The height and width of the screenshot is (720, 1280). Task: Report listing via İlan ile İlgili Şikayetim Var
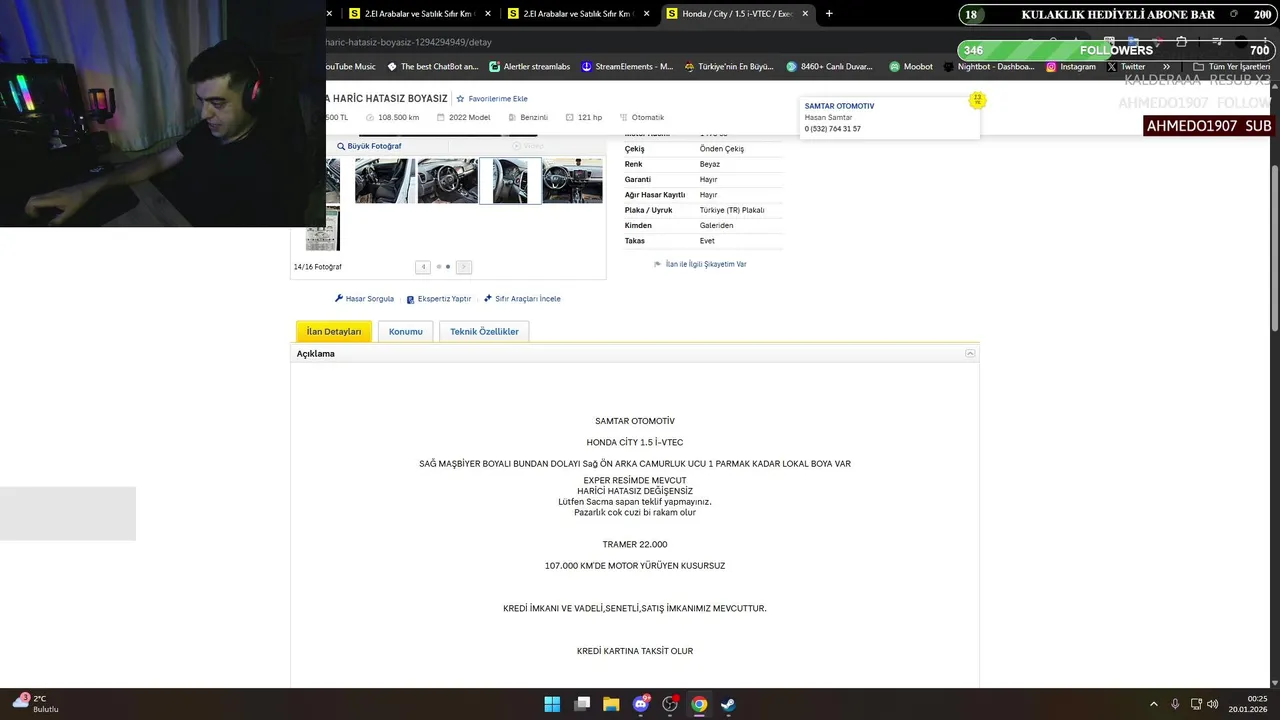tap(700, 264)
